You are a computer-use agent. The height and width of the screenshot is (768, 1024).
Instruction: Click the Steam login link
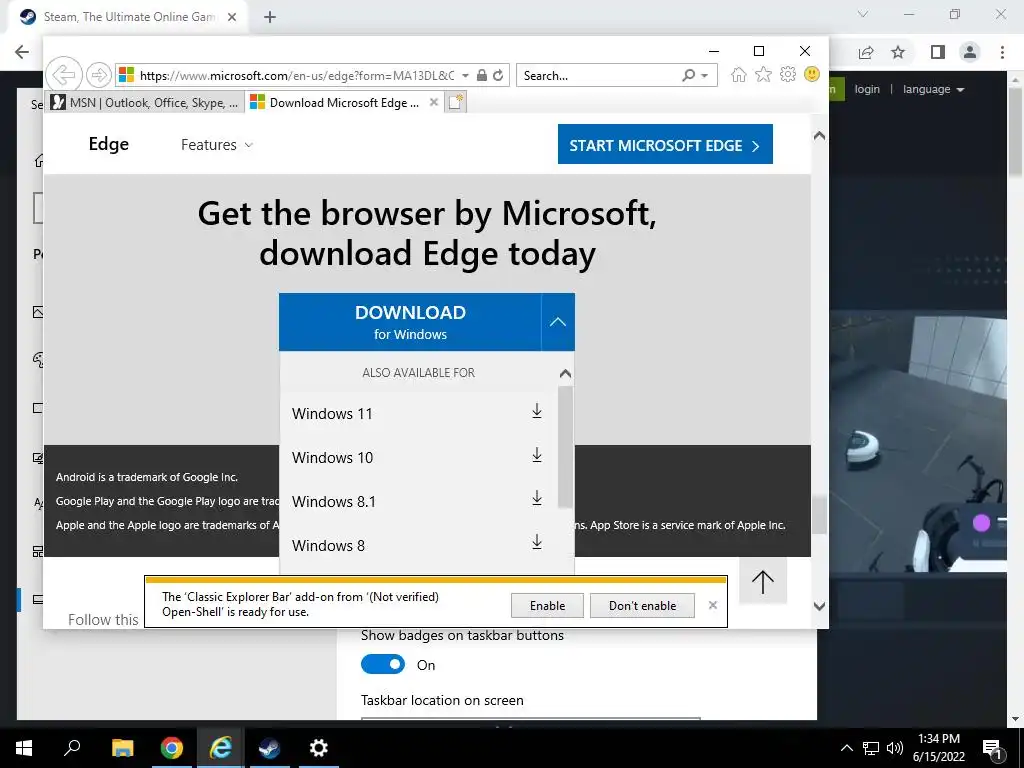coord(867,89)
